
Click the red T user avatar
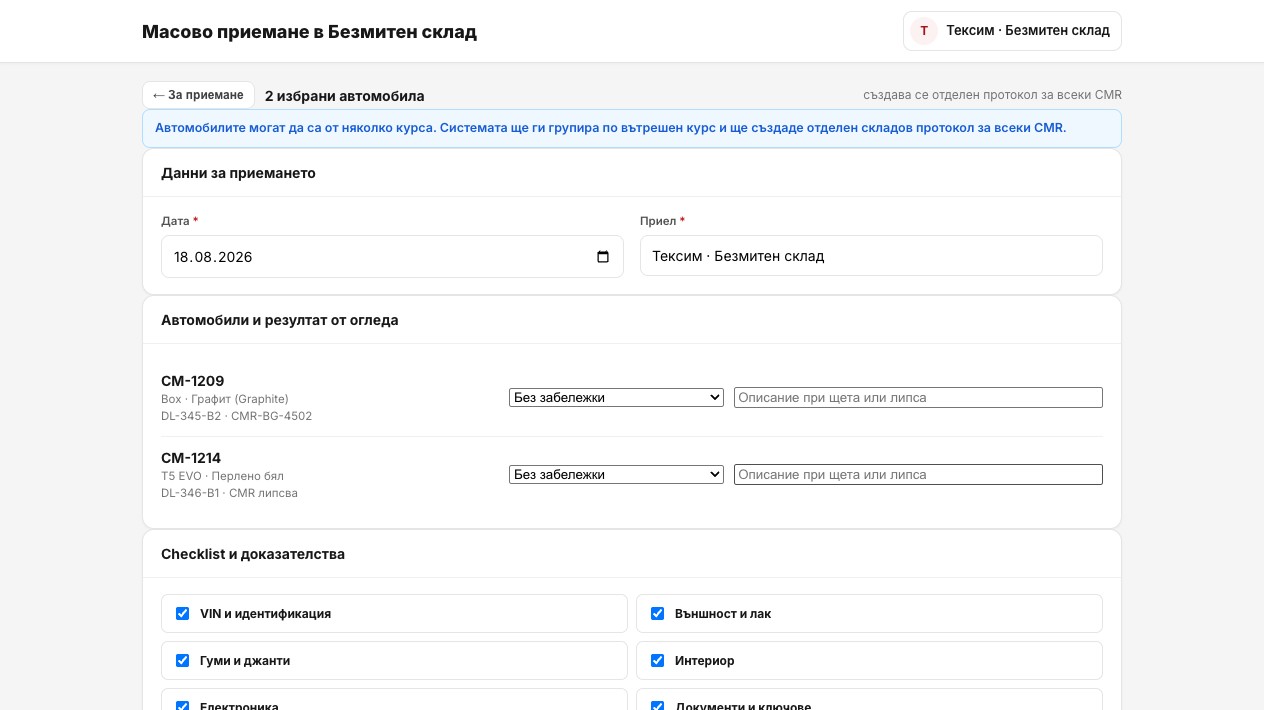[x=924, y=31]
